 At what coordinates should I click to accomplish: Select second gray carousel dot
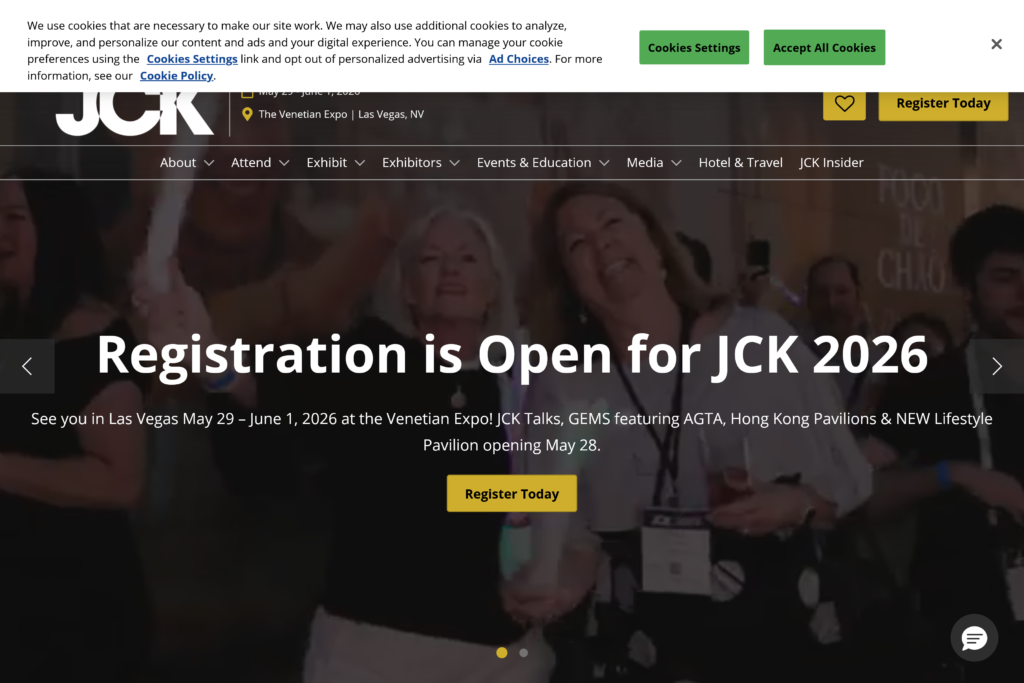pos(523,652)
